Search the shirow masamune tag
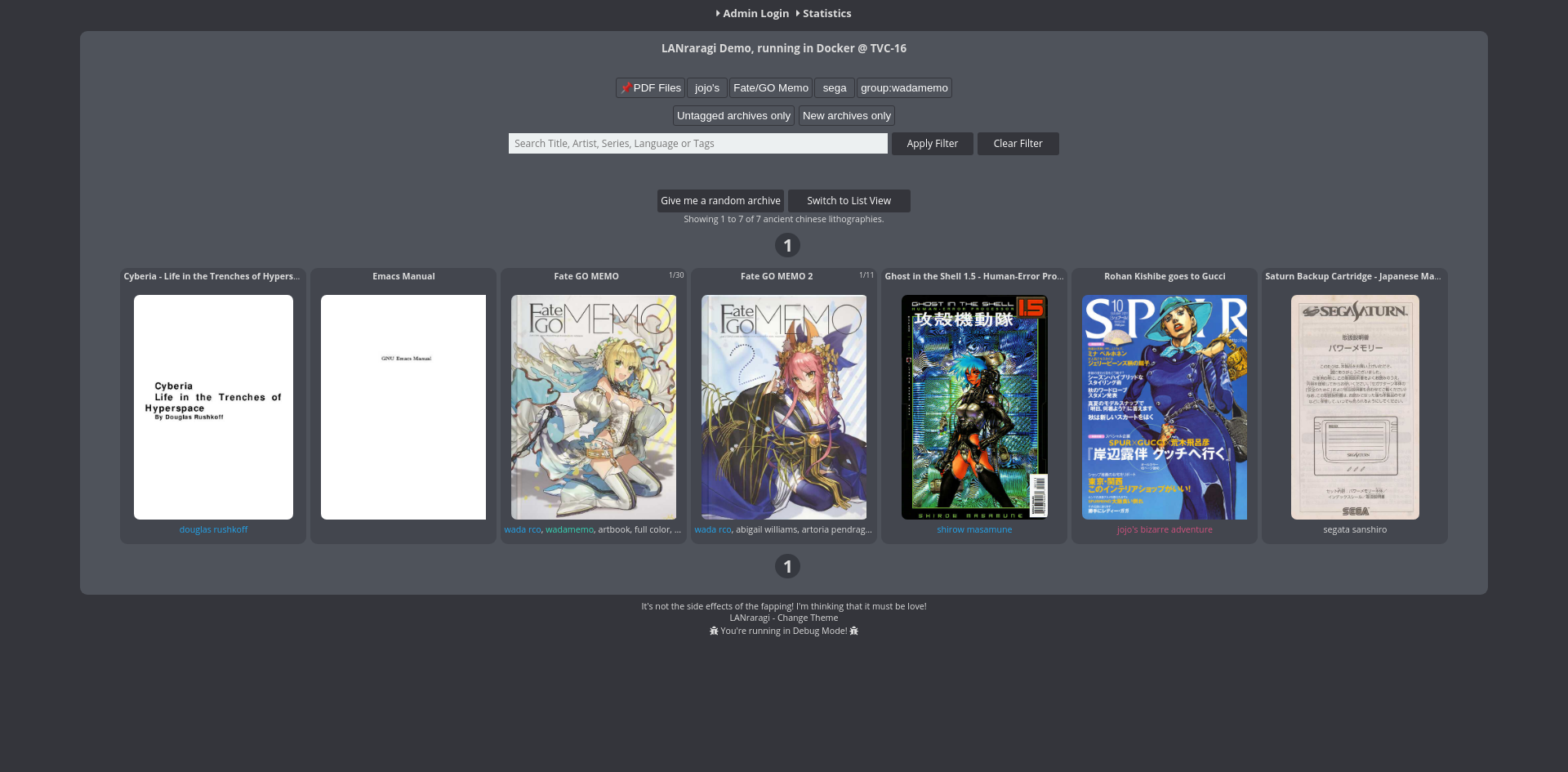The height and width of the screenshot is (772, 1568). click(x=974, y=529)
